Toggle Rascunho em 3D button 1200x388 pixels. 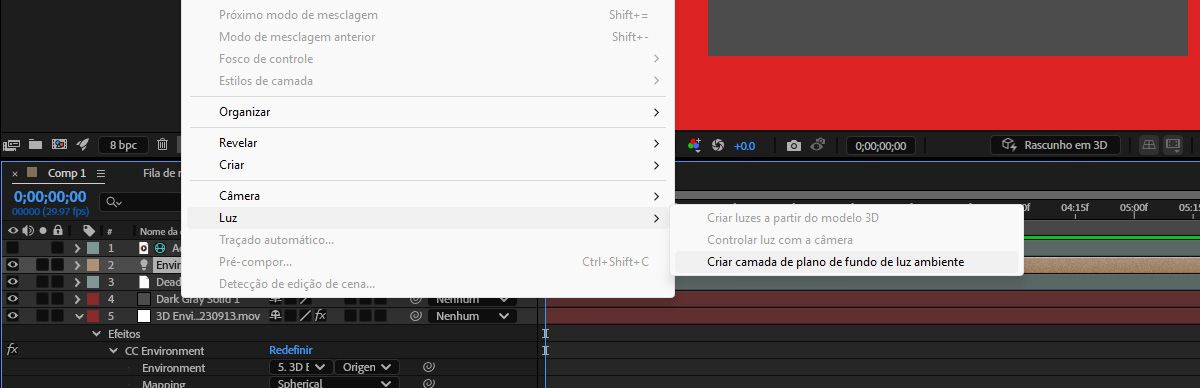1055,145
